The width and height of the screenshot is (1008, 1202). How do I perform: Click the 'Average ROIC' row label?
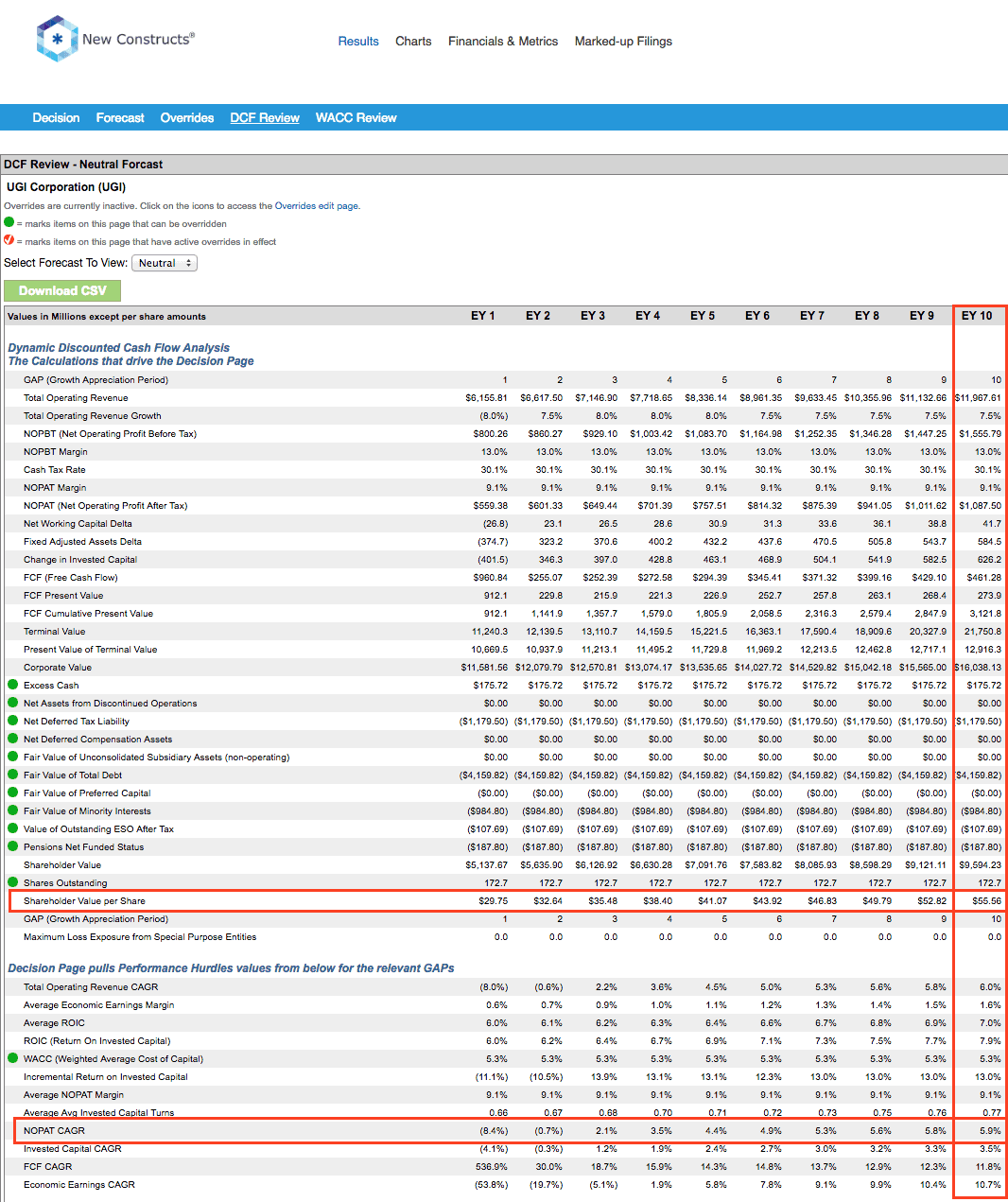point(55,1023)
